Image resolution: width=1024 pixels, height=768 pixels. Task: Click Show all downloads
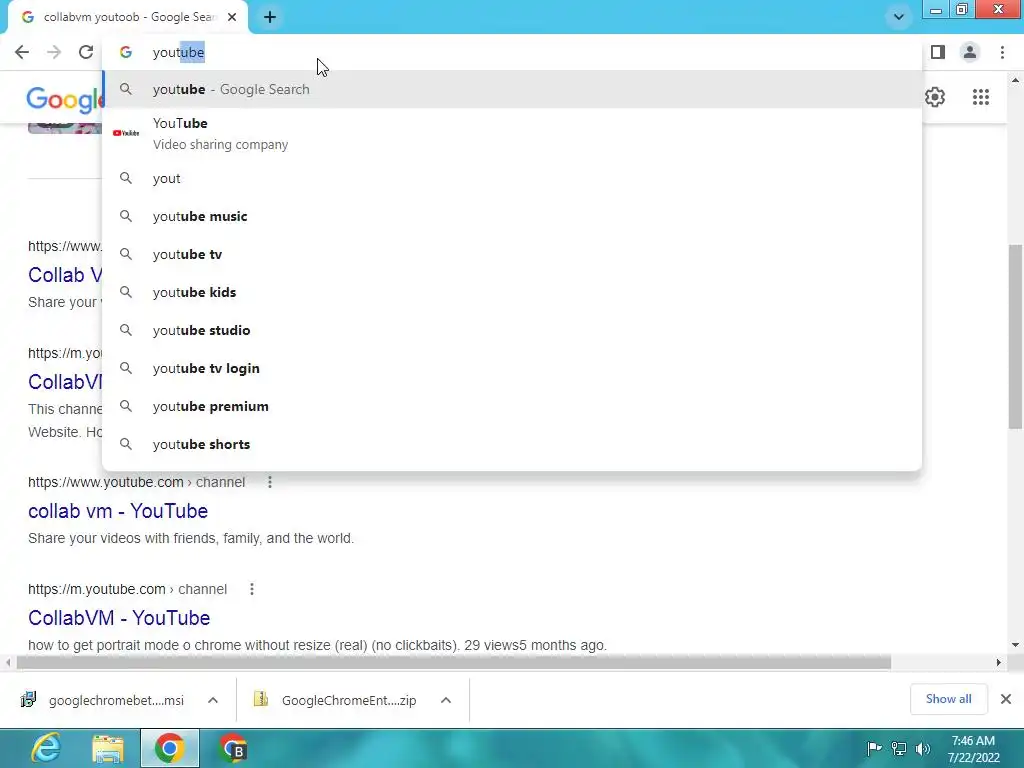[x=948, y=699]
